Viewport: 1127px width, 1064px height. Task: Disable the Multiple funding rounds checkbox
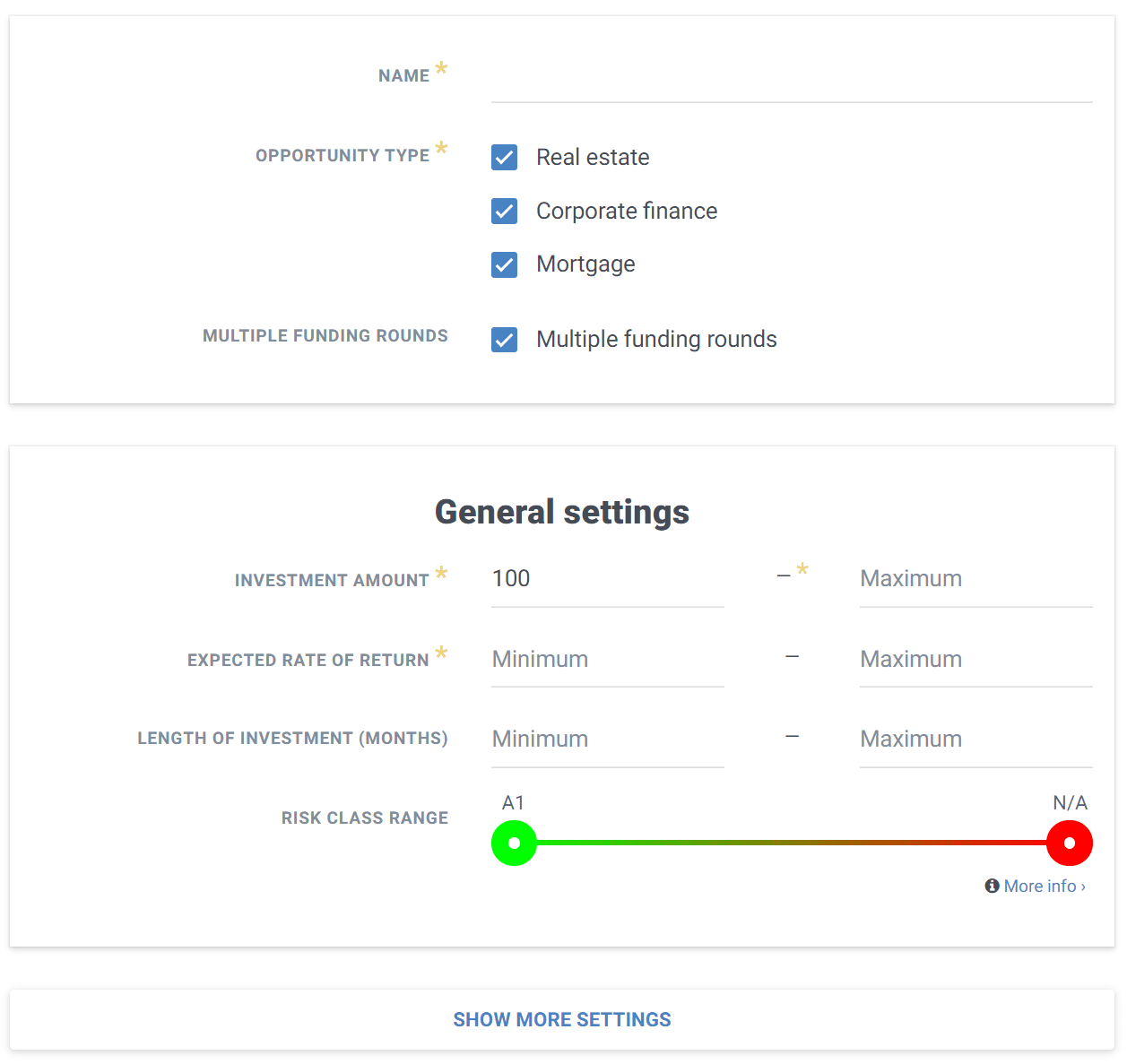[x=505, y=340]
